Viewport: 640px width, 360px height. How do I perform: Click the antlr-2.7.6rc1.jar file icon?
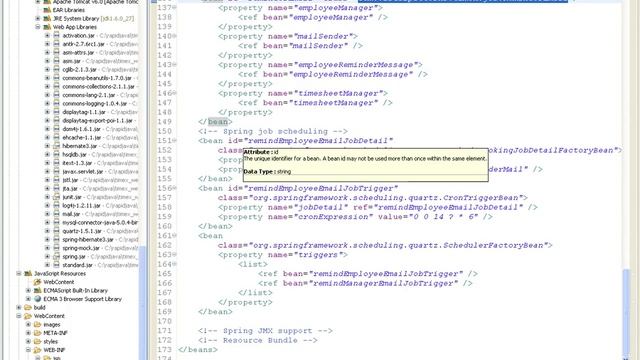pyautogui.click(x=56, y=44)
